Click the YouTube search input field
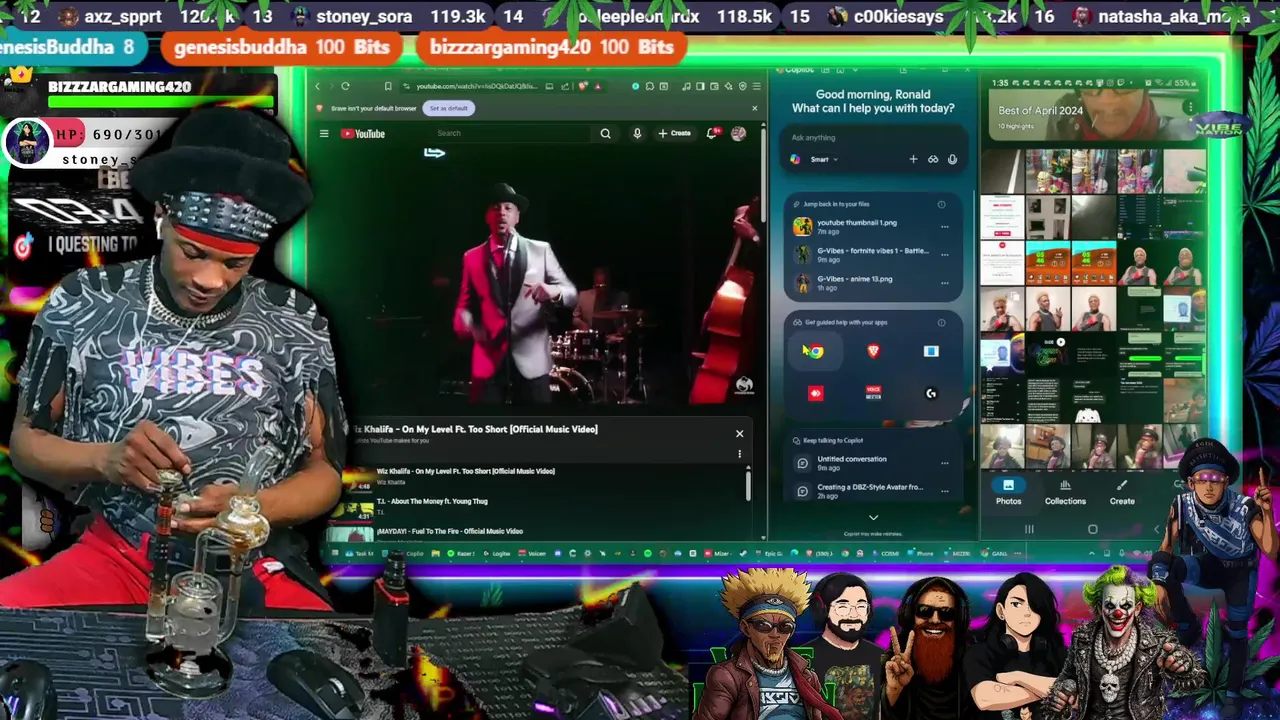1280x720 pixels. tap(510, 133)
